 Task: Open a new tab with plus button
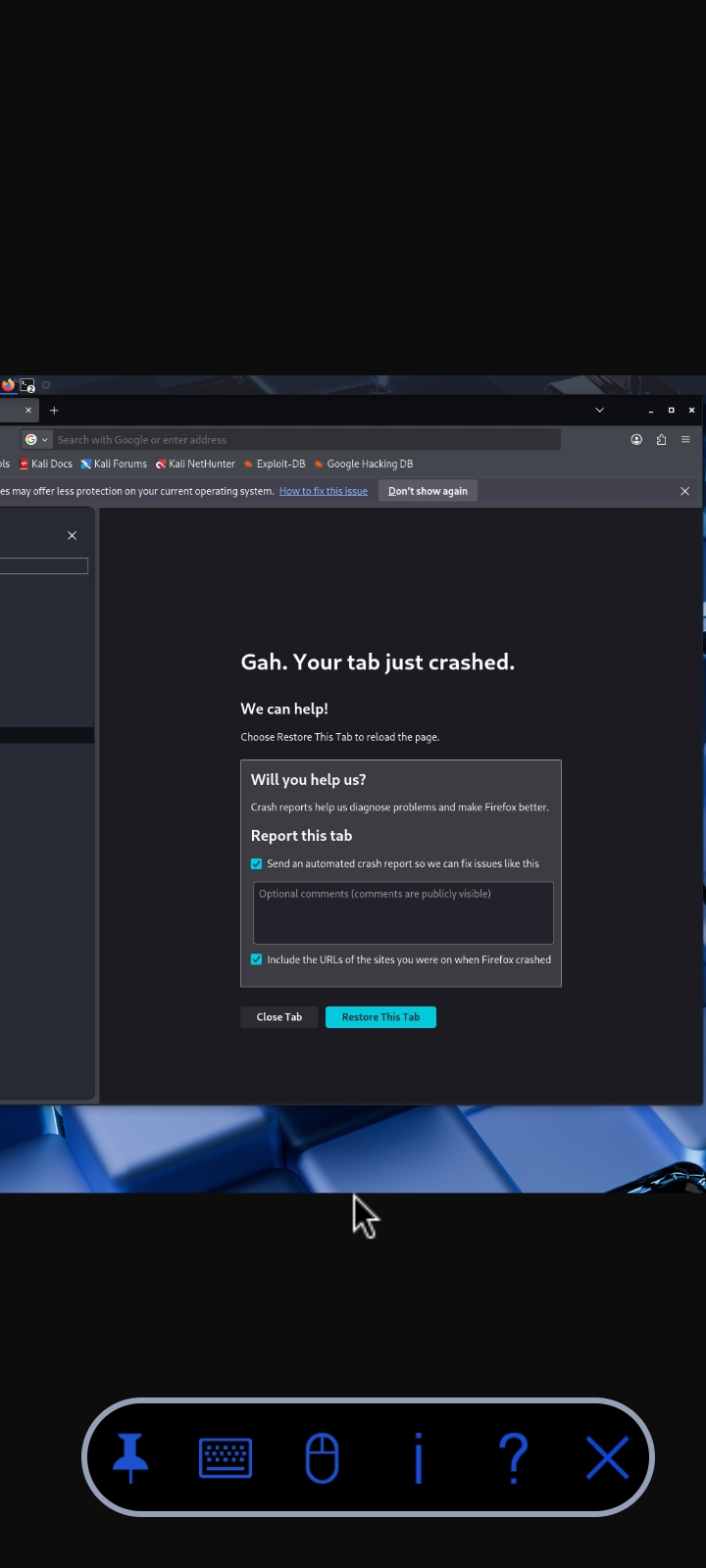(x=54, y=411)
